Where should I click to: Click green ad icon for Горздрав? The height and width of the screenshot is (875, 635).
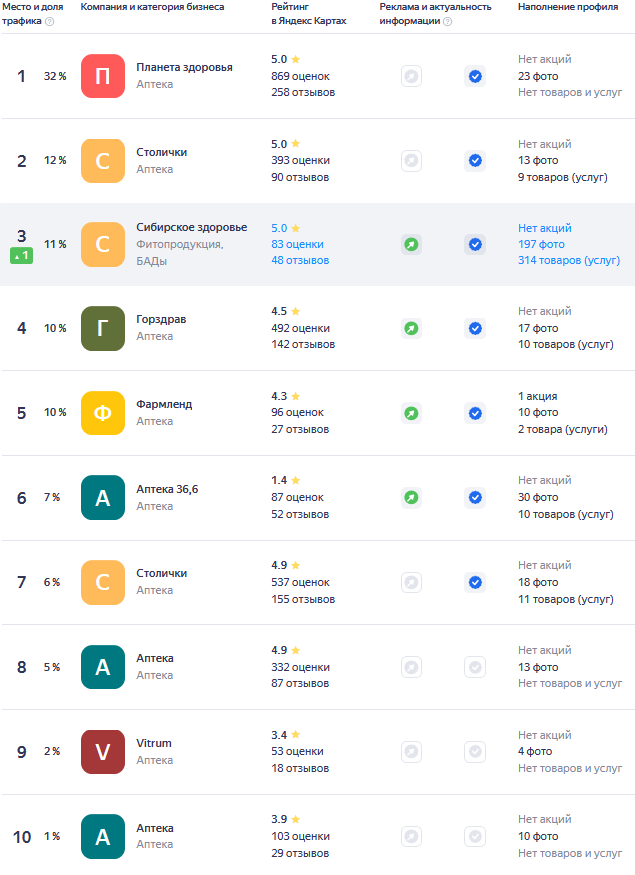[x=411, y=328]
